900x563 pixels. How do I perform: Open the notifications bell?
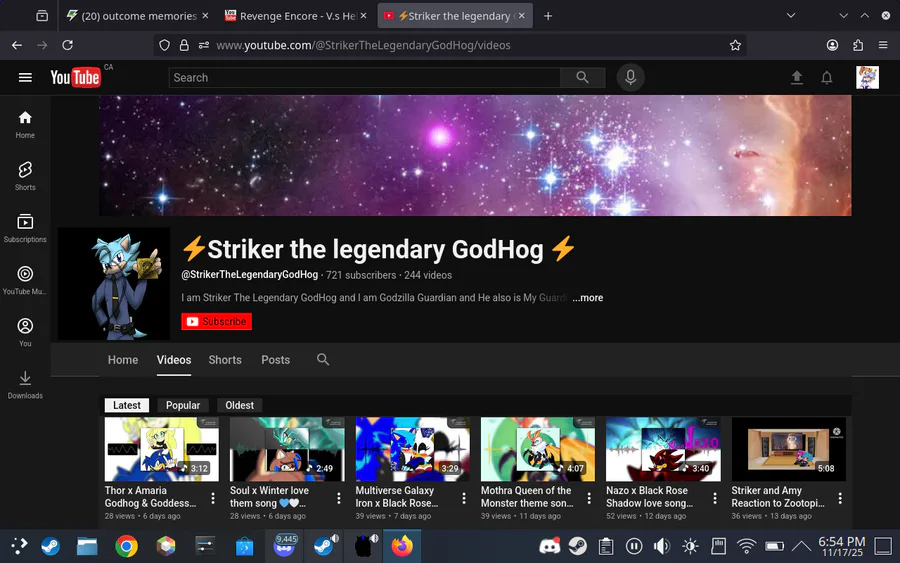[827, 77]
